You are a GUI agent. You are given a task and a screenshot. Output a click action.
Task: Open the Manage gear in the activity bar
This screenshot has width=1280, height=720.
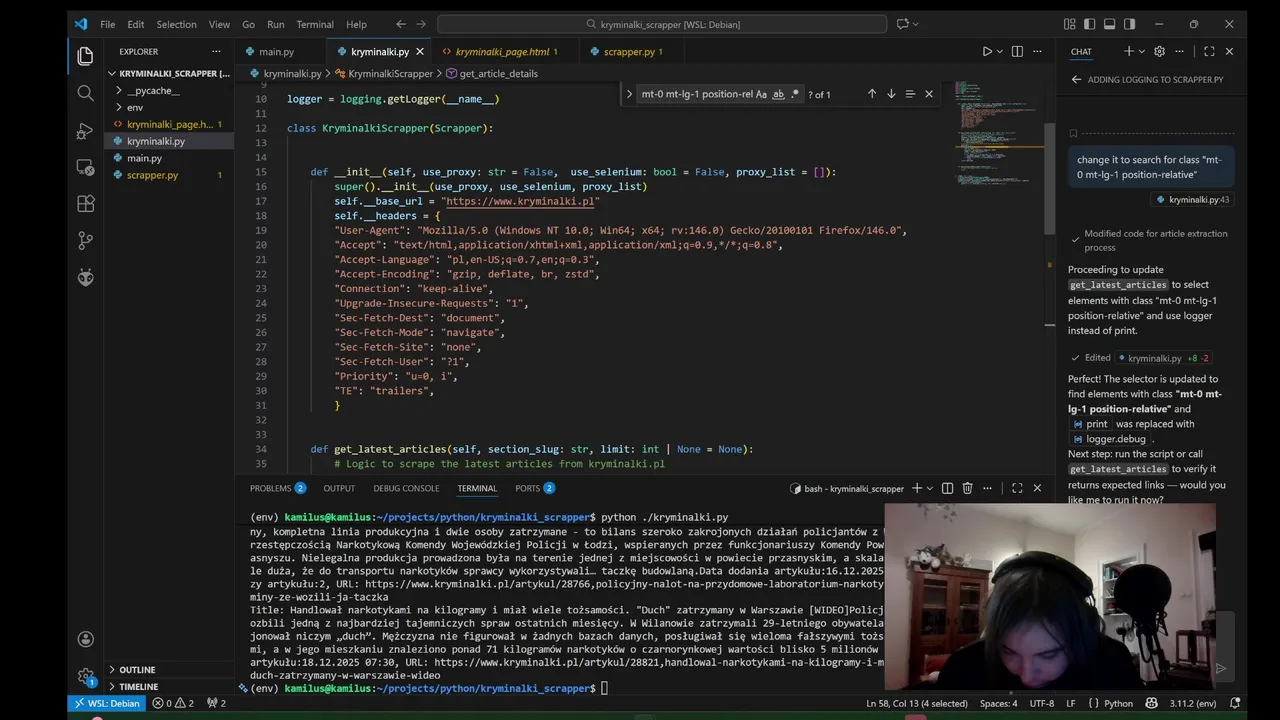click(x=85, y=677)
